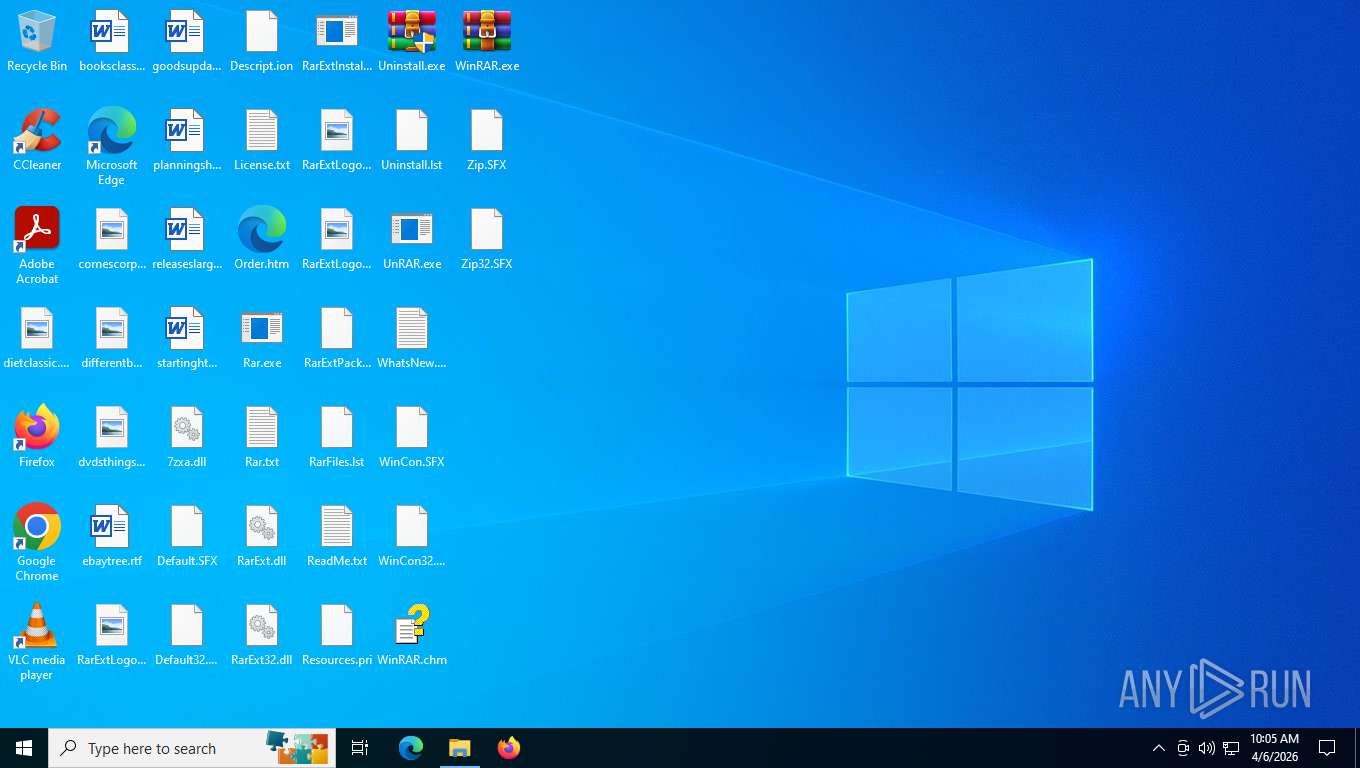
Task: Select the booksclass Word document icon
Action: 112,42
